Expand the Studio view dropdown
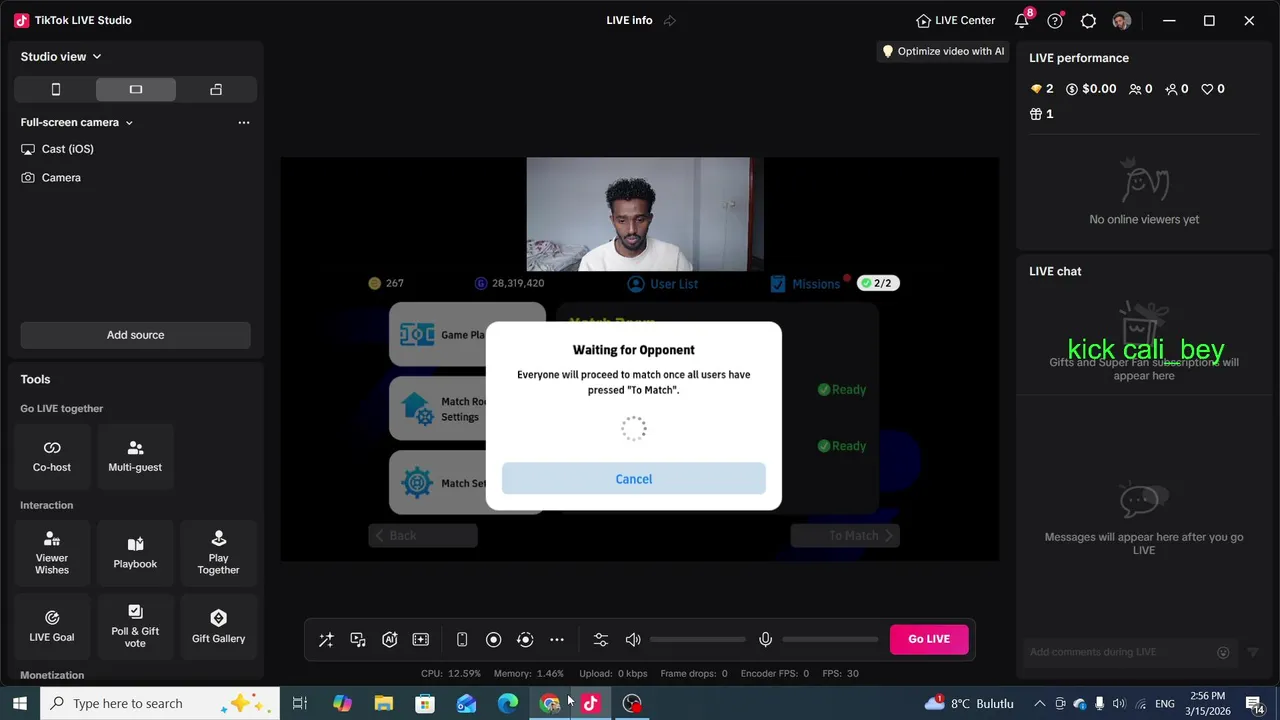Image resolution: width=1280 pixels, height=720 pixels. click(61, 57)
